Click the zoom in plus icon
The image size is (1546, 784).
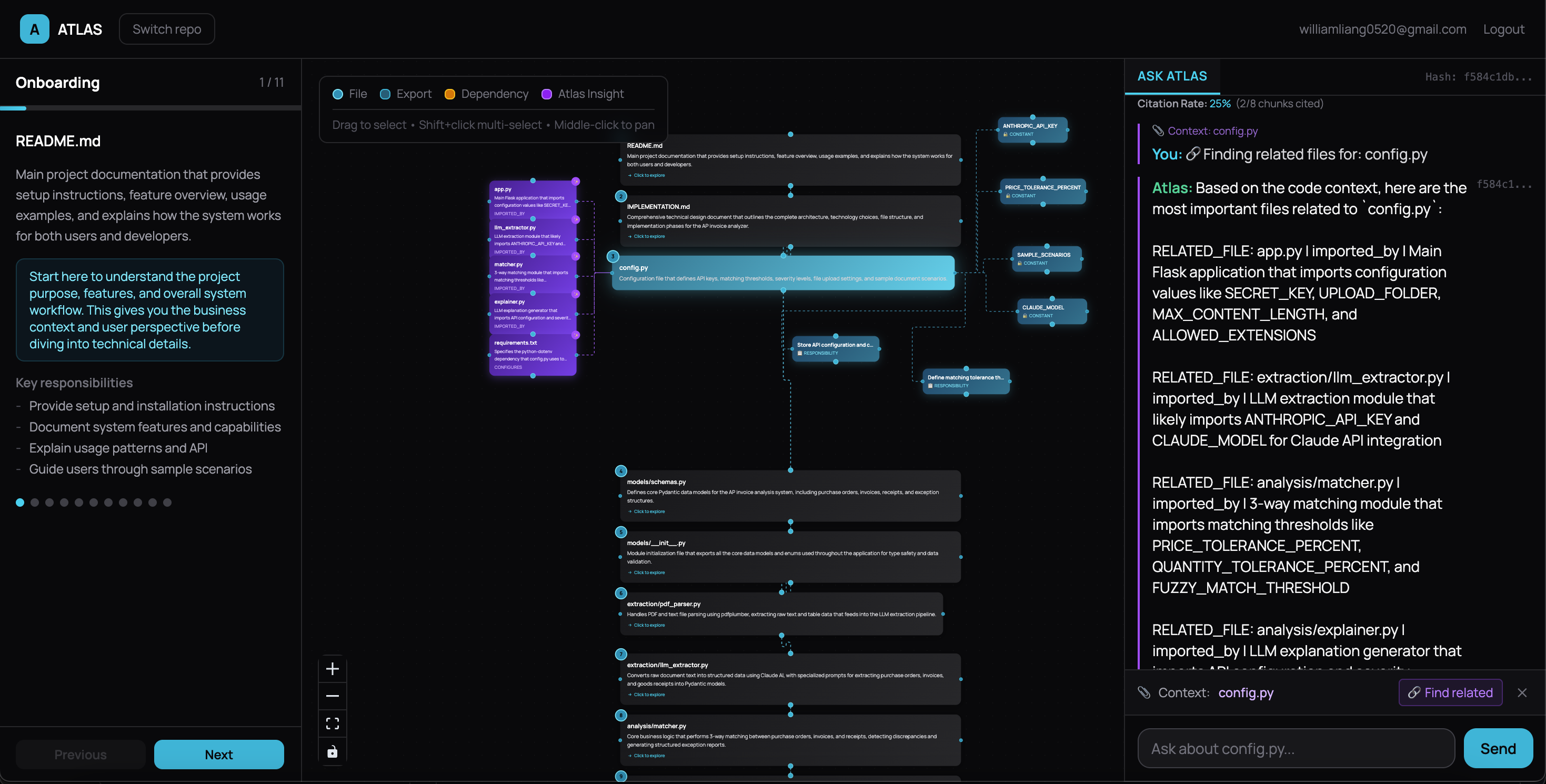332,668
